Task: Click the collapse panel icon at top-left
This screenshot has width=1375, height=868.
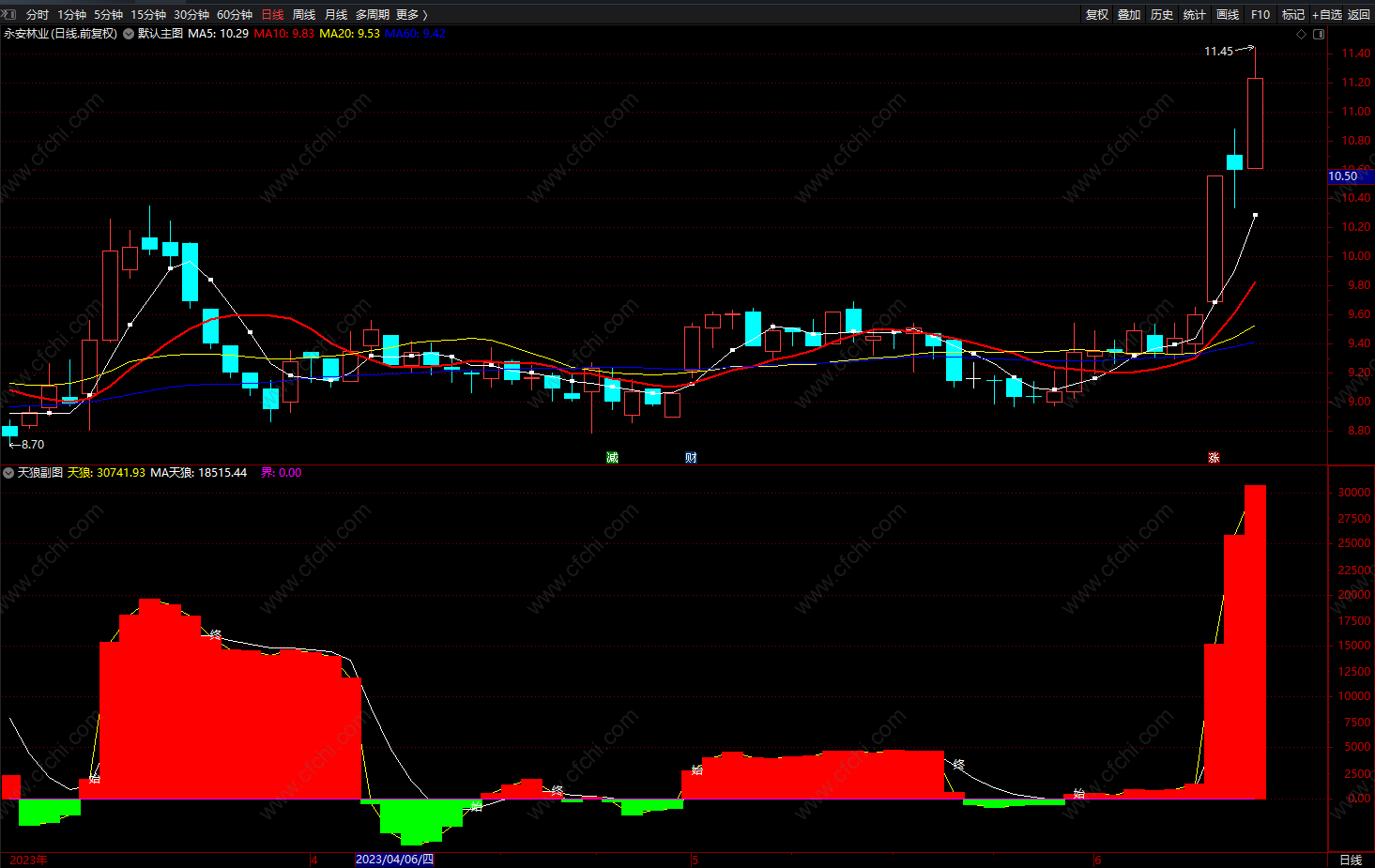Action: (8, 14)
